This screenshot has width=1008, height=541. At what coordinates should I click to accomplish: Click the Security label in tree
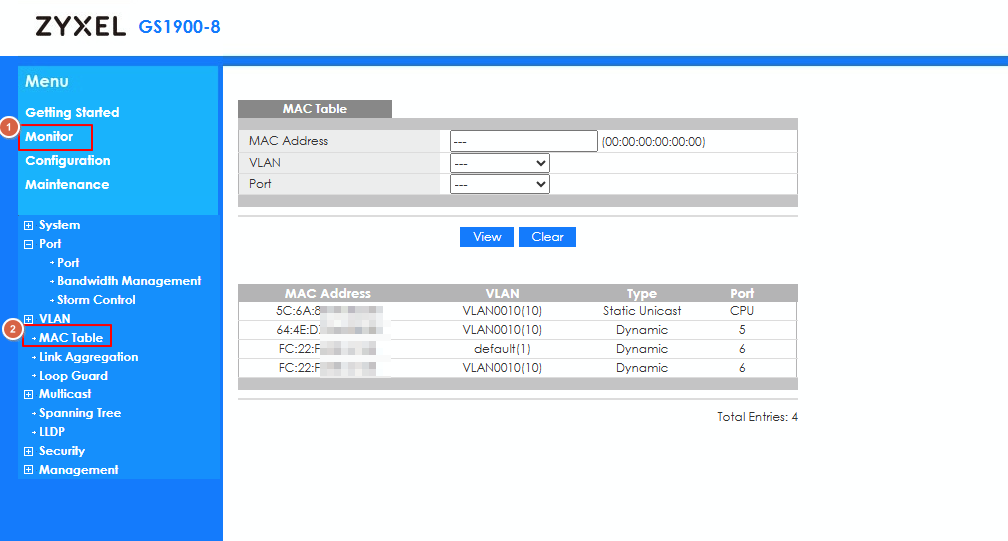[62, 451]
